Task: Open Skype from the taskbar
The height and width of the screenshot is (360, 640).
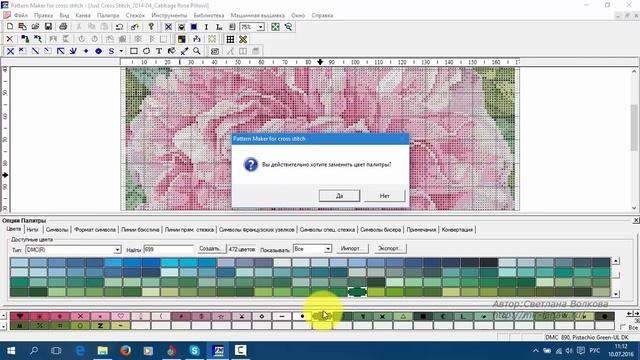Action: click(195, 351)
